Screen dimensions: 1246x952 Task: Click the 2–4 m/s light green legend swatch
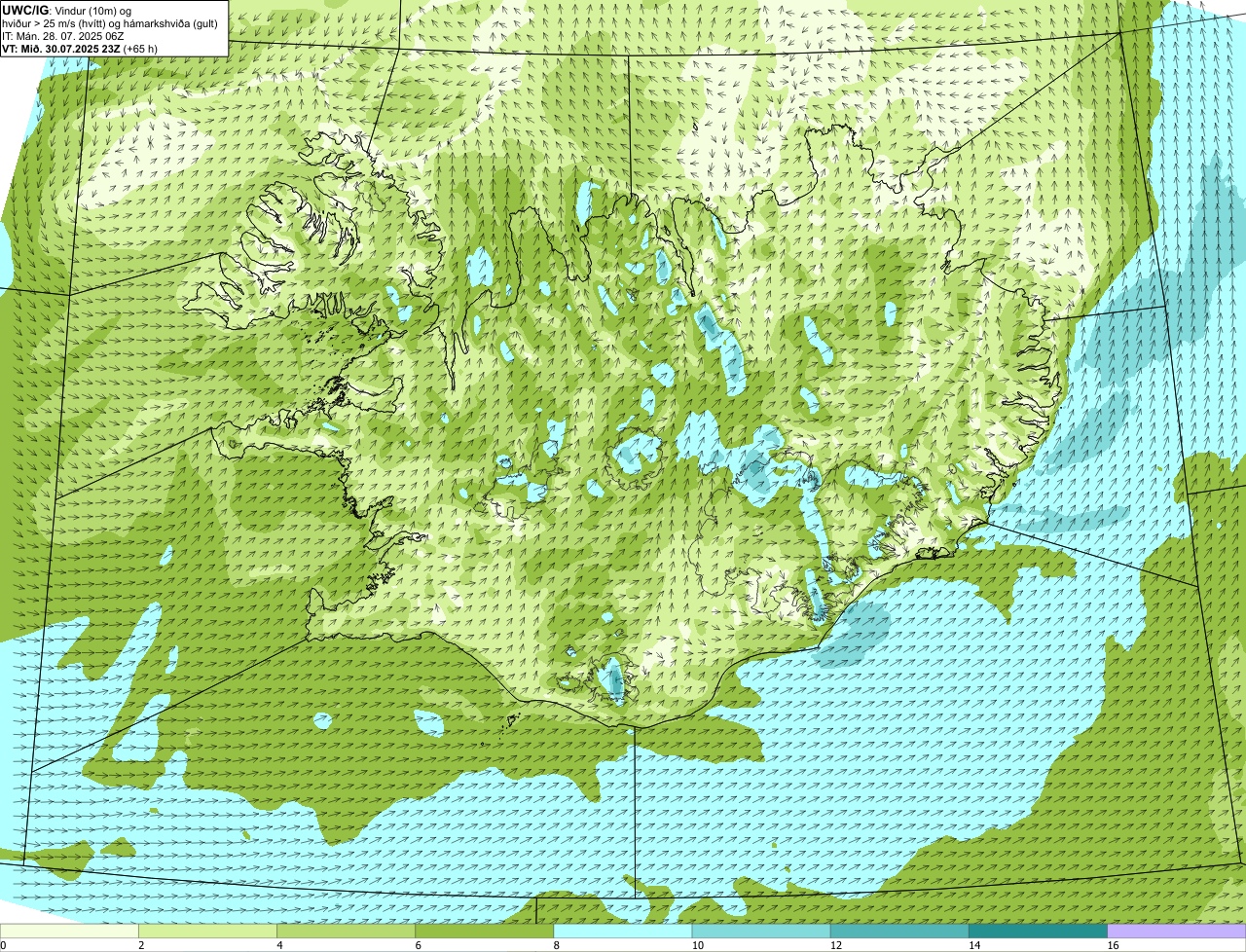[208, 931]
